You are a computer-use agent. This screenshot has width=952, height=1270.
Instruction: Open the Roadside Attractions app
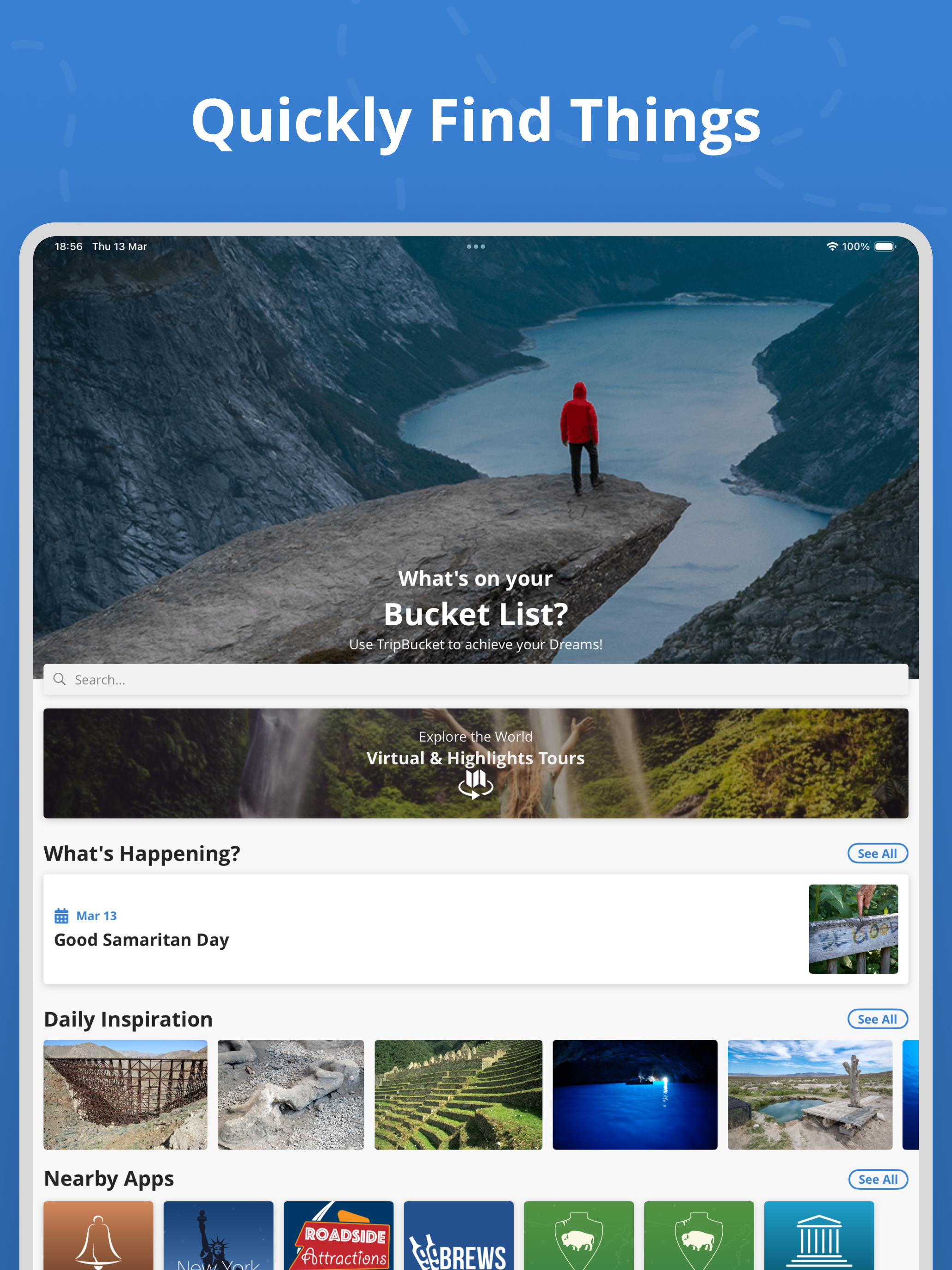coord(339,1235)
